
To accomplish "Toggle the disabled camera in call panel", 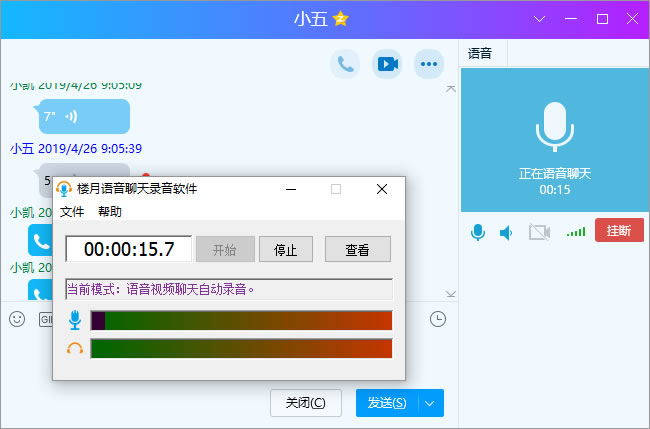I will [540, 232].
